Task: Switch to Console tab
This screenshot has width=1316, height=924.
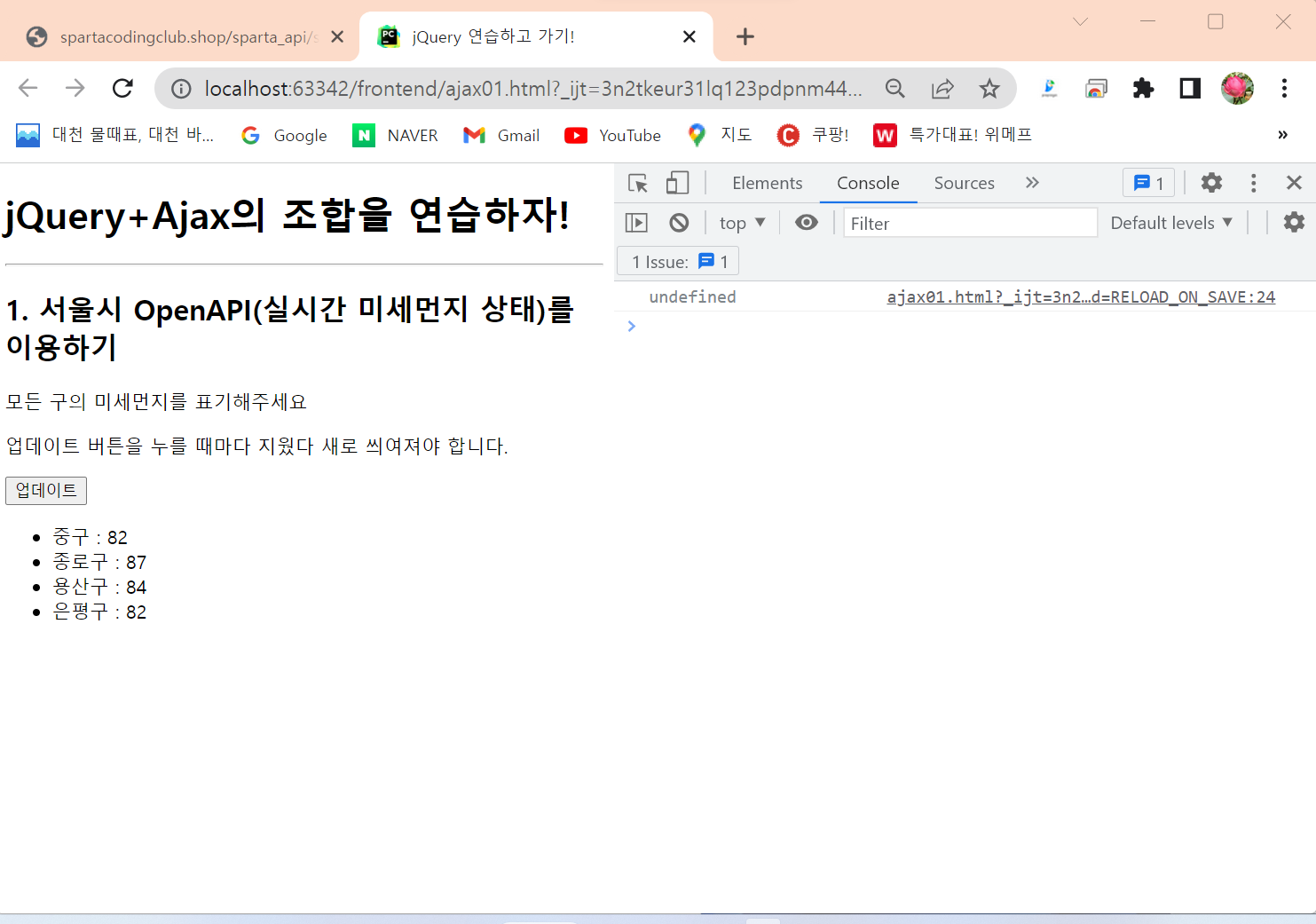Action: tap(868, 183)
